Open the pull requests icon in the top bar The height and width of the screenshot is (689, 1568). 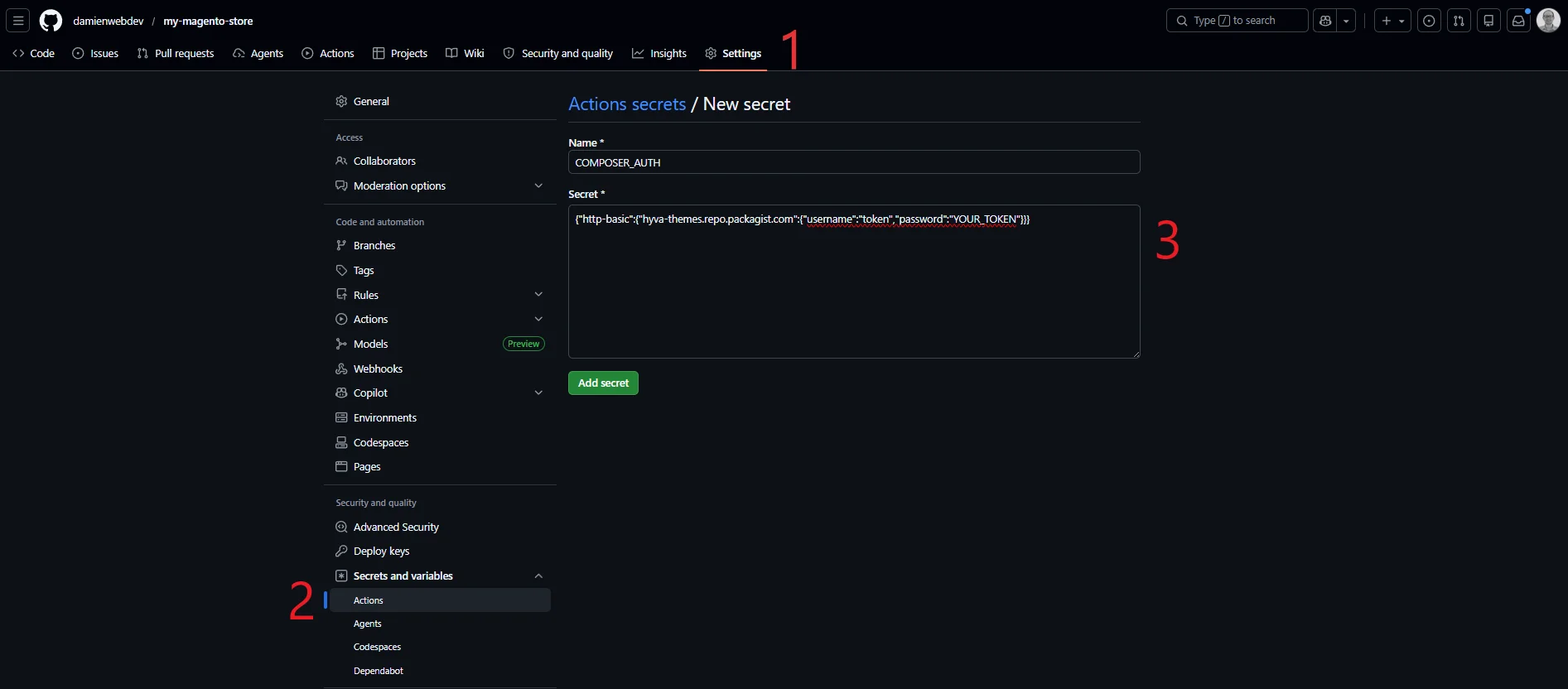point(1459,21)
